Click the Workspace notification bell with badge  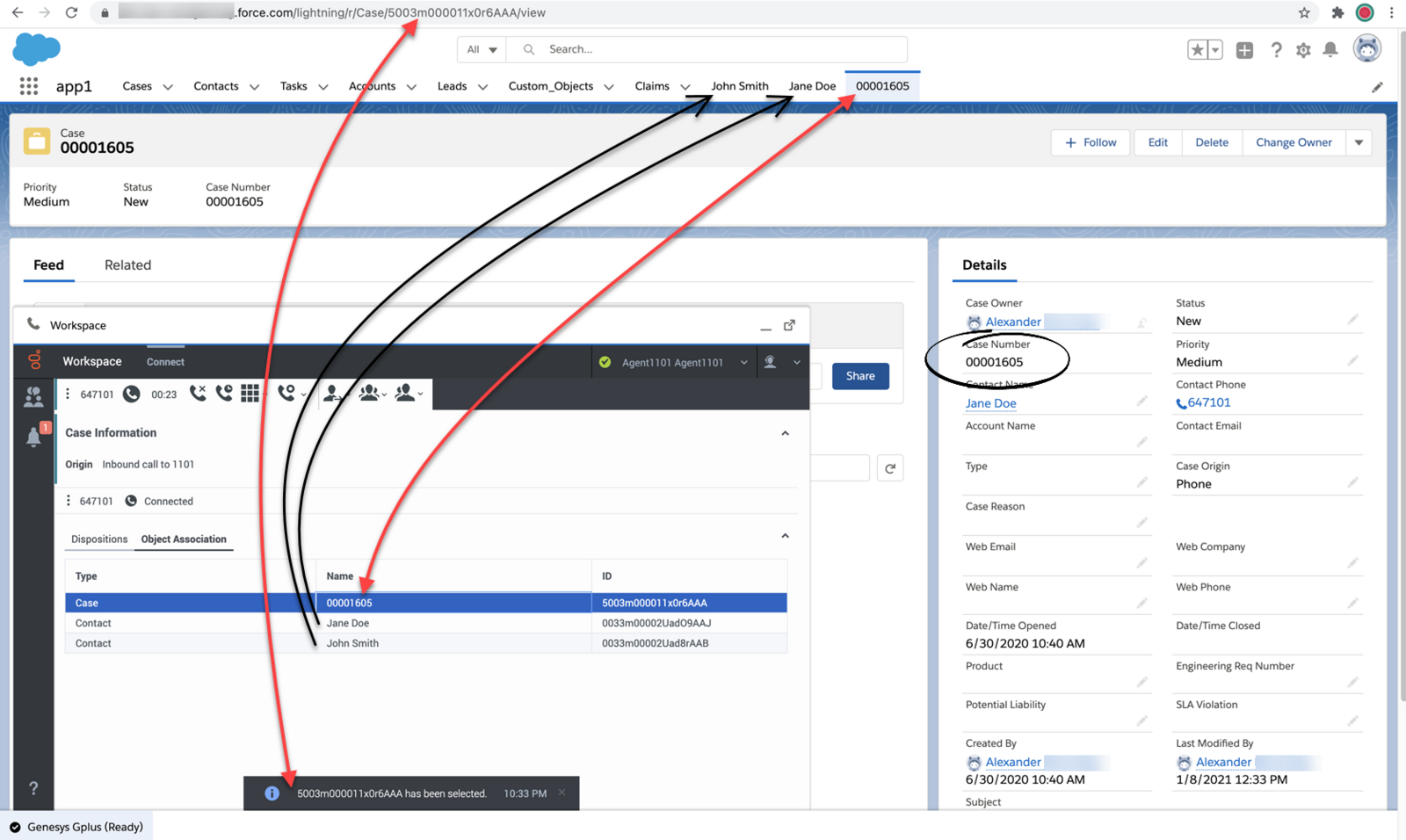[x=34, y=436]
